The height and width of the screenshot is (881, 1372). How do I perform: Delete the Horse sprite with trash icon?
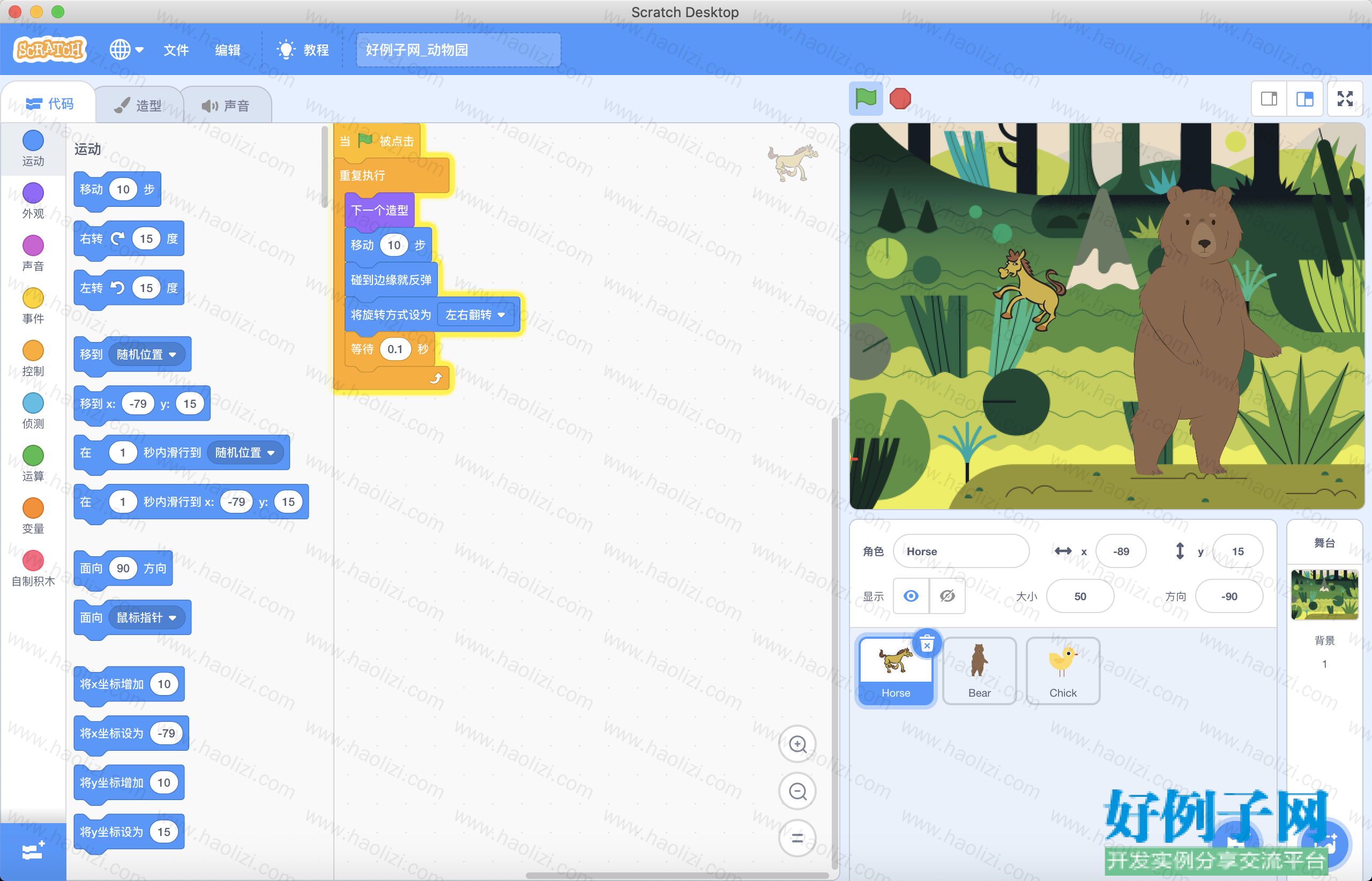coord(927,644)
